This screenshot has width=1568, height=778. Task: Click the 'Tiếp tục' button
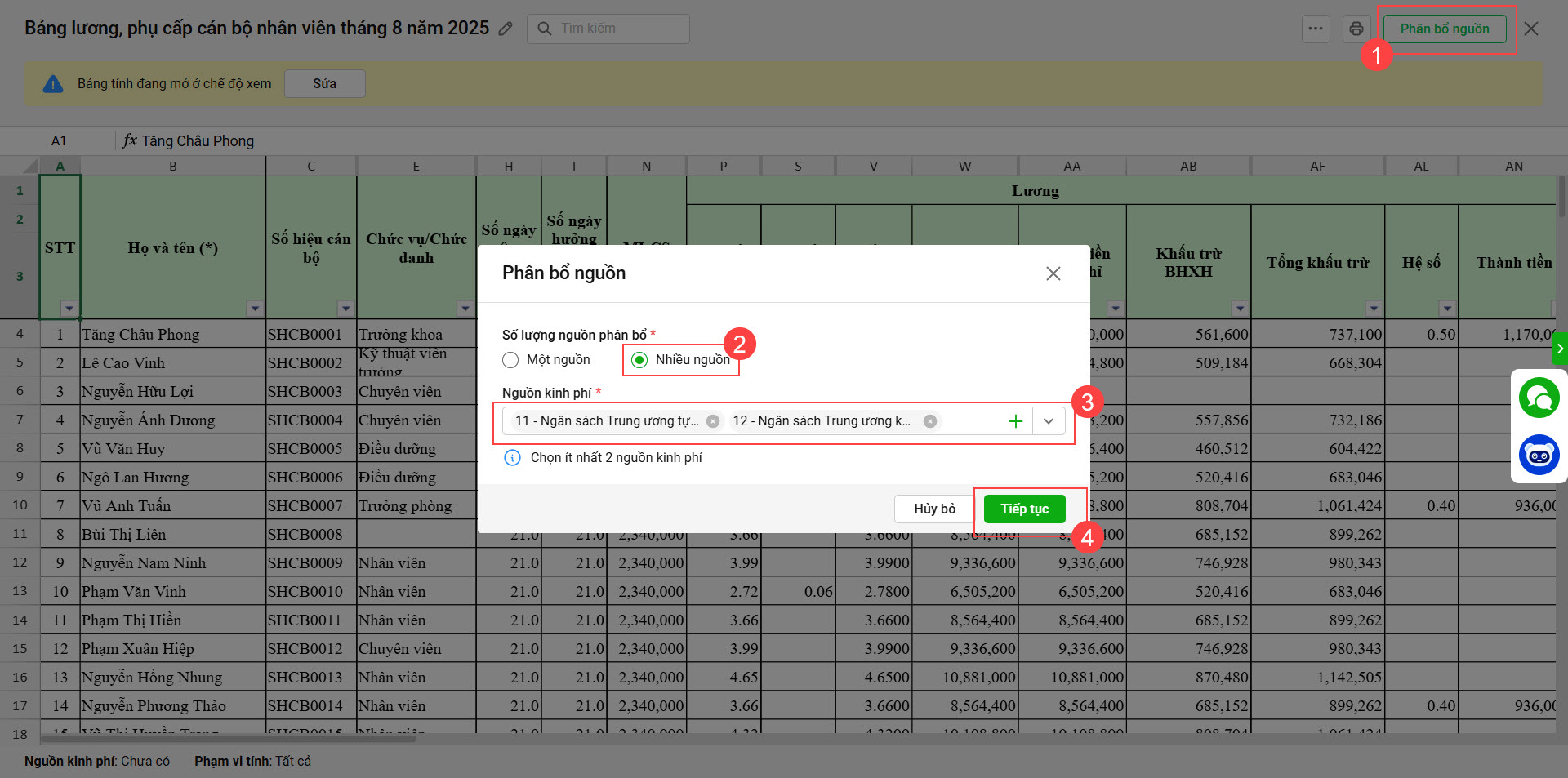[x=1024, y=509]
